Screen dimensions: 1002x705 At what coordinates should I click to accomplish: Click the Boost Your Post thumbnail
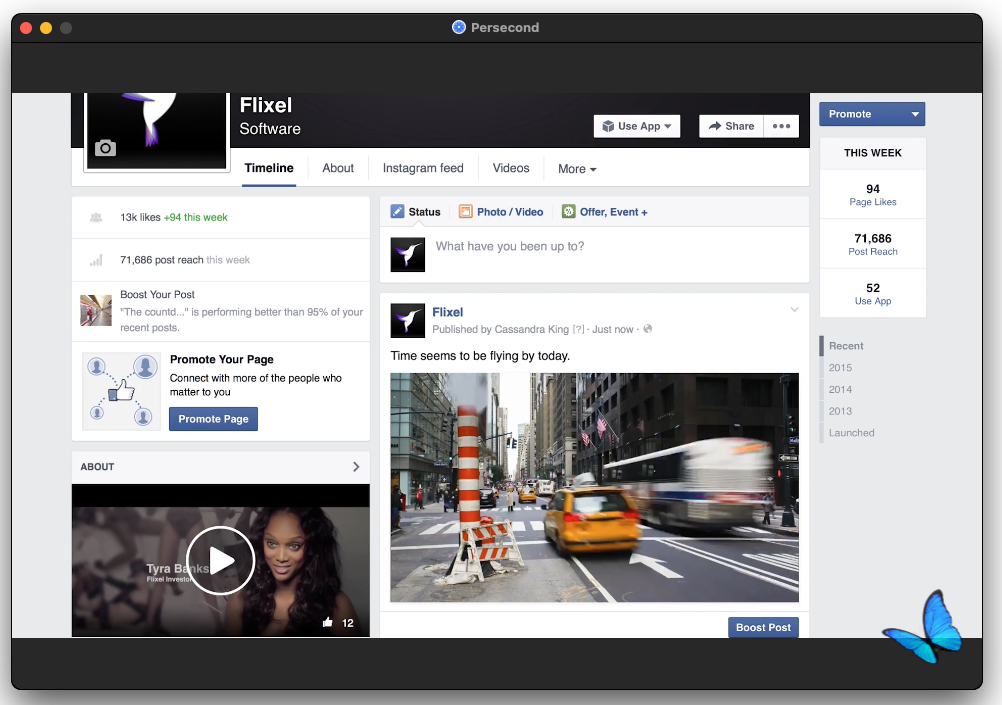click(96, 310)
